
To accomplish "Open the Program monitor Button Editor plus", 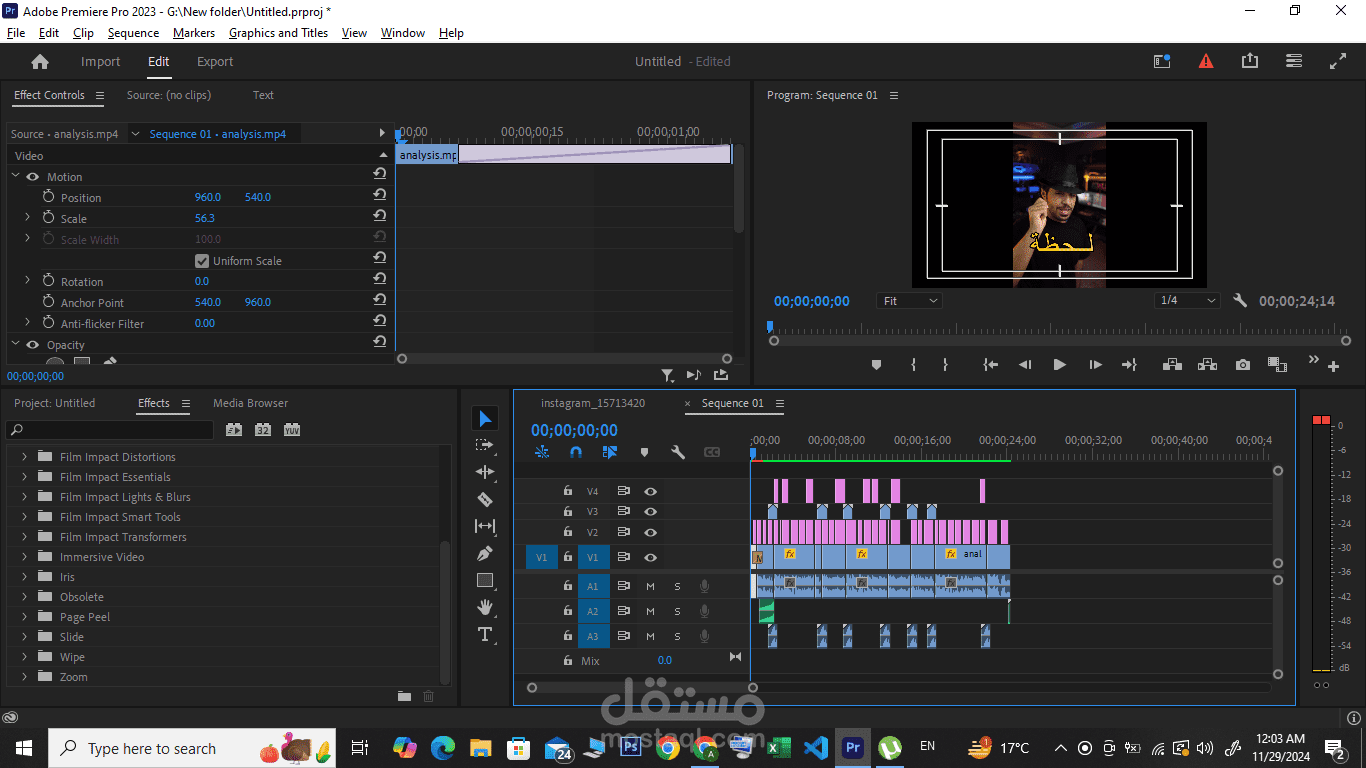I will point(1333,367).
